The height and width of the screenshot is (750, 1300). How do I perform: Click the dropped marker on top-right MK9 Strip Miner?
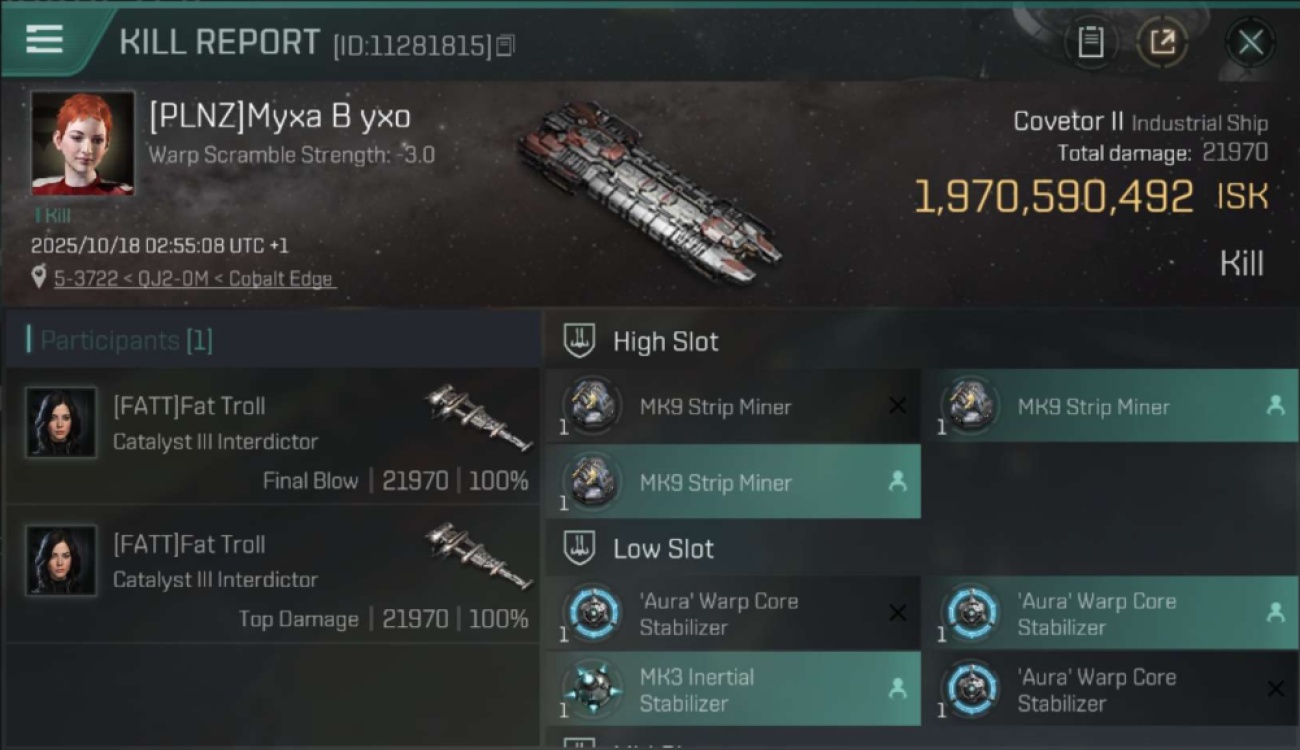click(1275, 406)
